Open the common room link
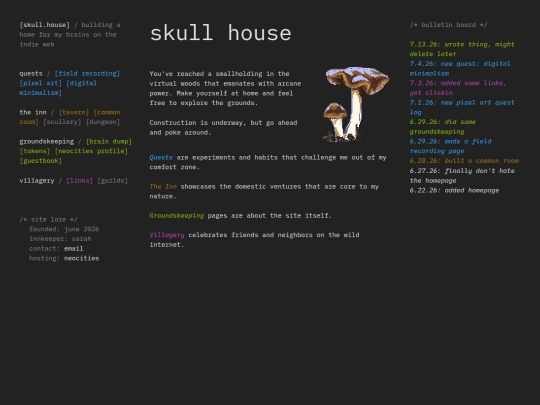This screenshot has width=540, height=405. (x=70, y=117)
